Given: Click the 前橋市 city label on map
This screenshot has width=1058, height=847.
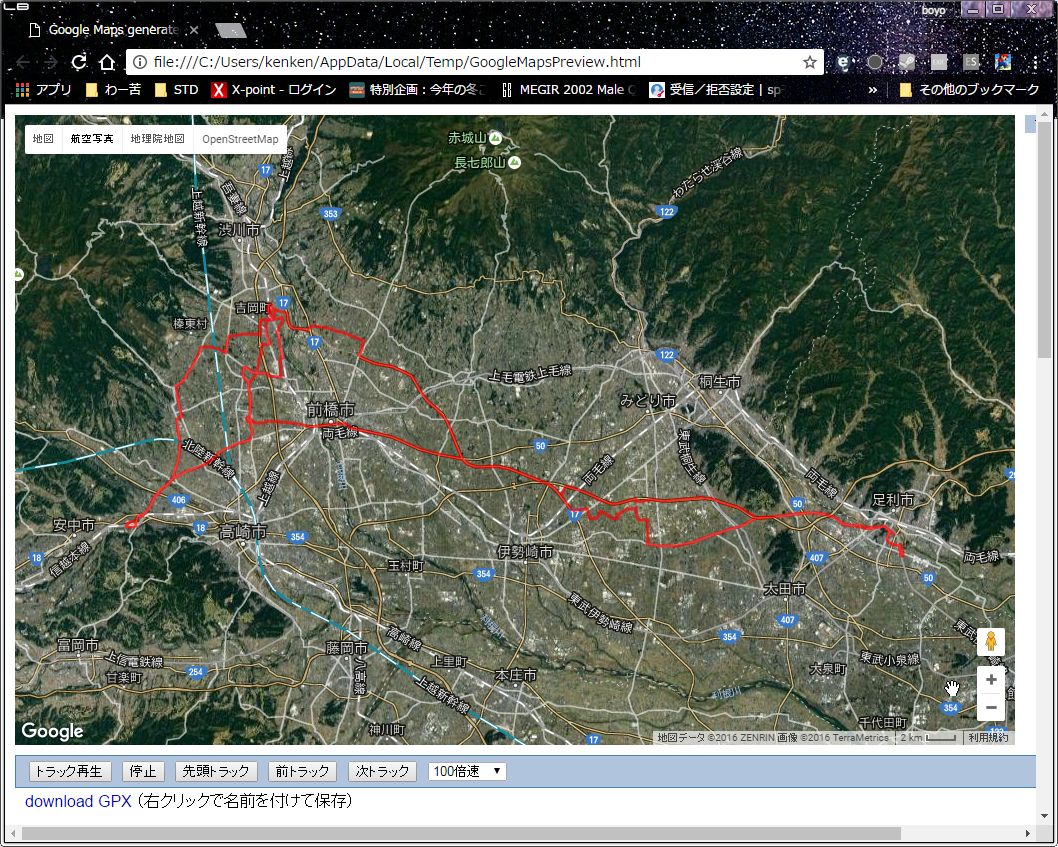Looking at the screenshot, I should [x=330, y=409].
